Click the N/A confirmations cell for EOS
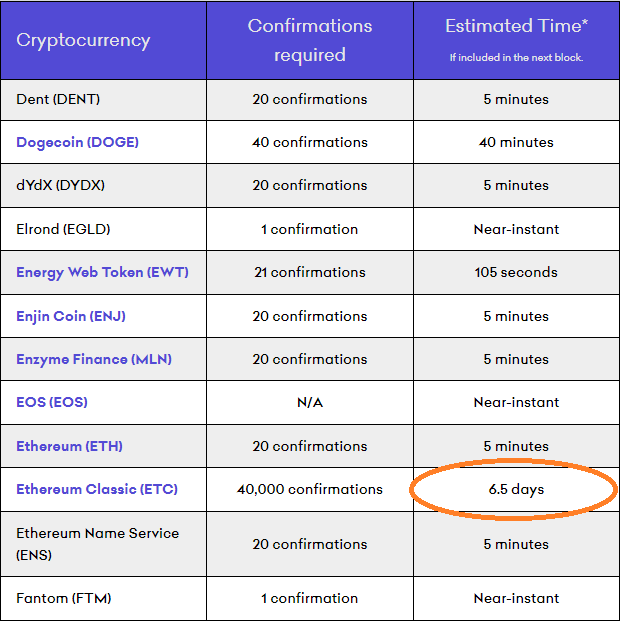 click(310, 402)
